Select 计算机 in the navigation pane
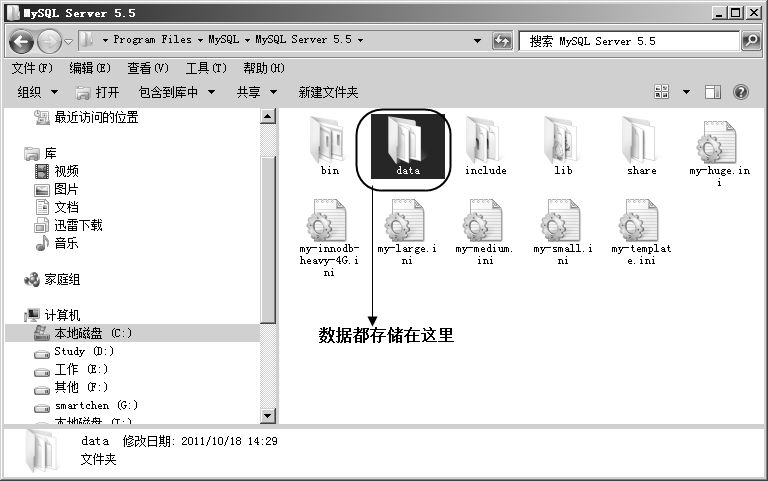 coord(52,315)
